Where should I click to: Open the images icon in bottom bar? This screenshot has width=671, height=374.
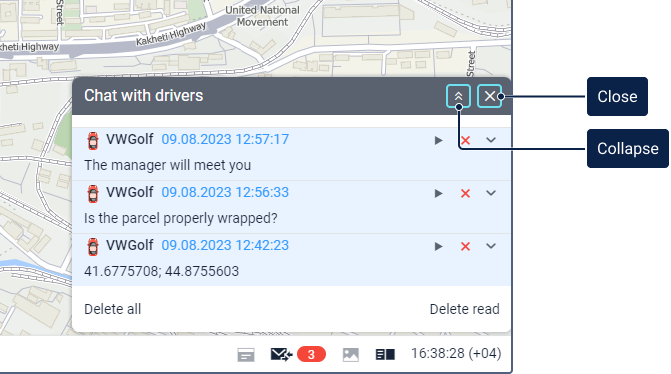click(350, 355)
